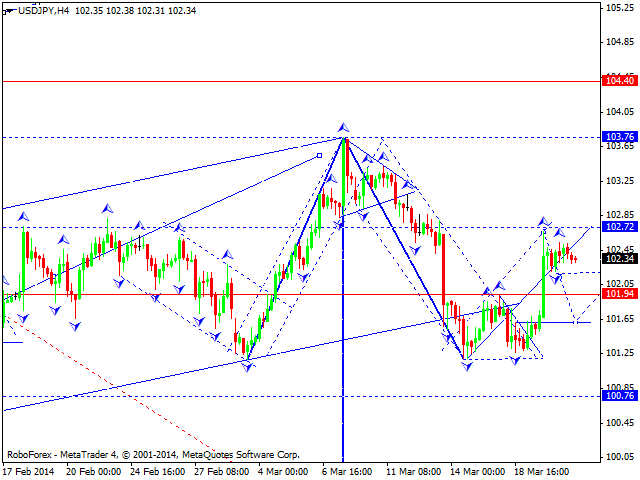
Task: Click the fractal arrow below the 14 Mar low
Action: click(x=466, y=367)
